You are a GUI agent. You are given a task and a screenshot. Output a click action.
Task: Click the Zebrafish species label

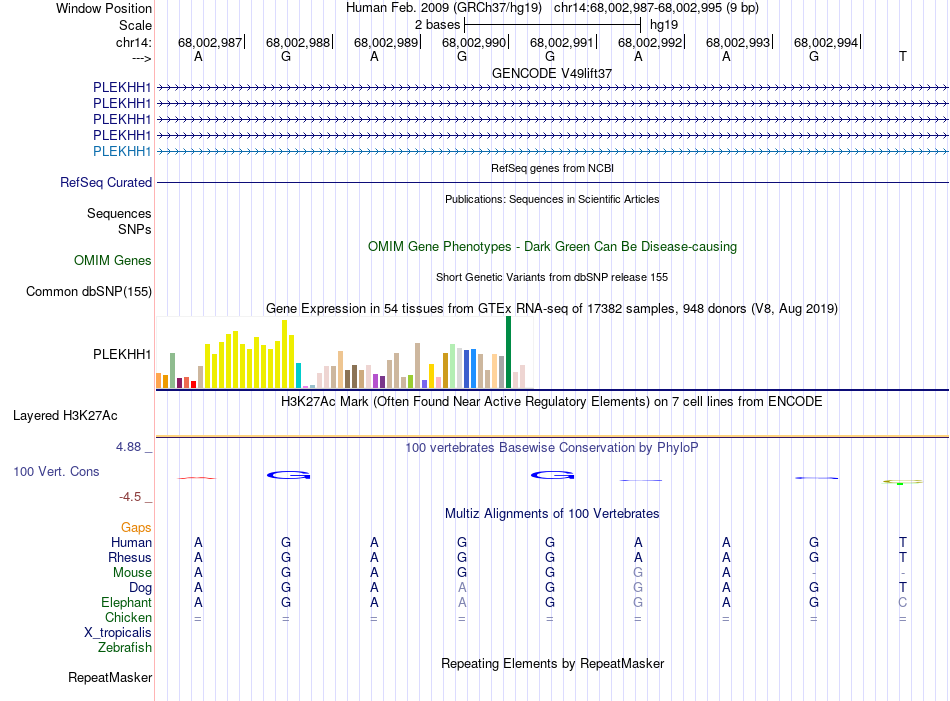coord(125,648)
